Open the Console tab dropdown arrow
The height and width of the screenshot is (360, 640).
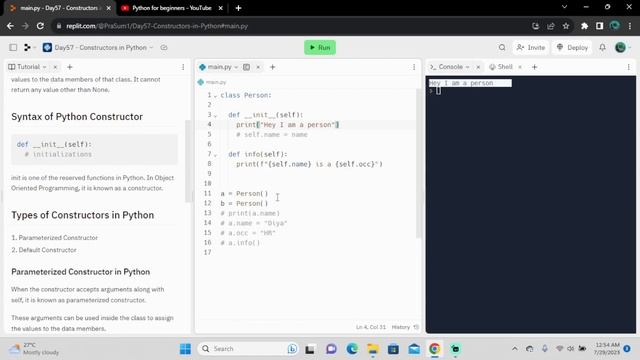pos(467,67)
